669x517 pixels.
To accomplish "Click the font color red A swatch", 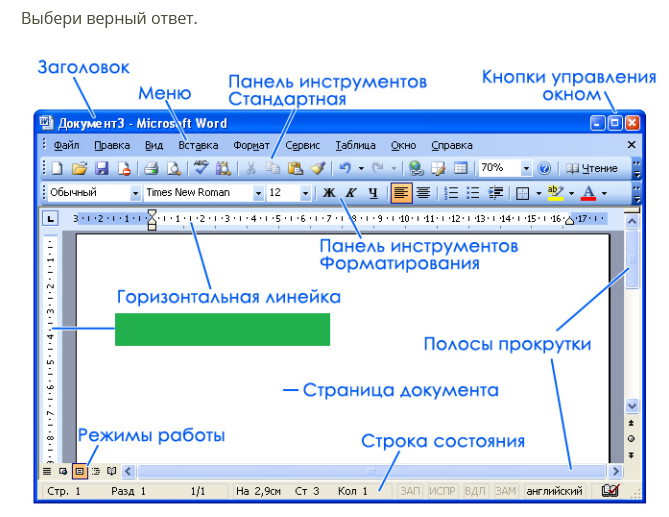I will tap(589, 193).
